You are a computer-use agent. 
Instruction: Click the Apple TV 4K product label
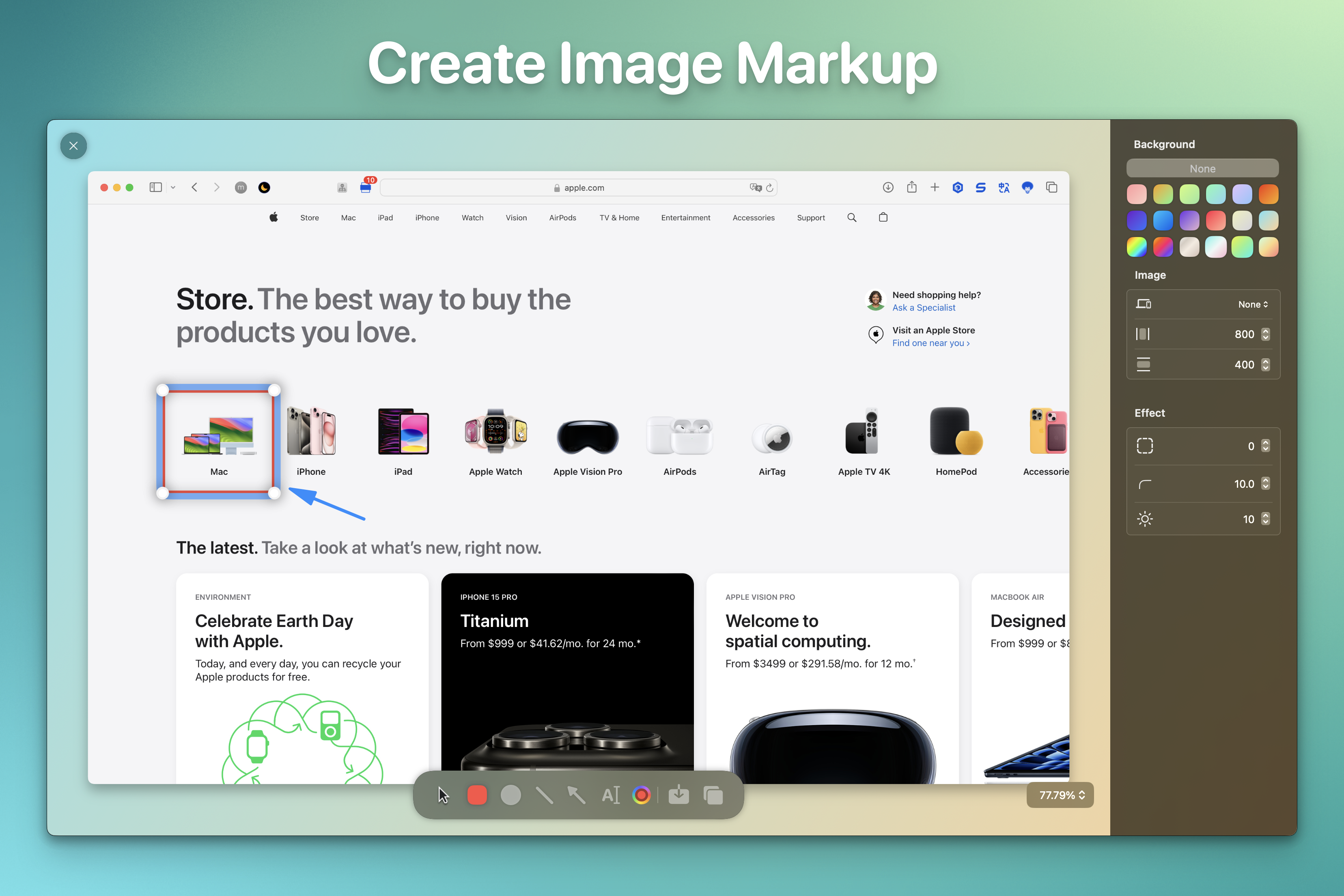pyautogui.click(x=864, y=472)
